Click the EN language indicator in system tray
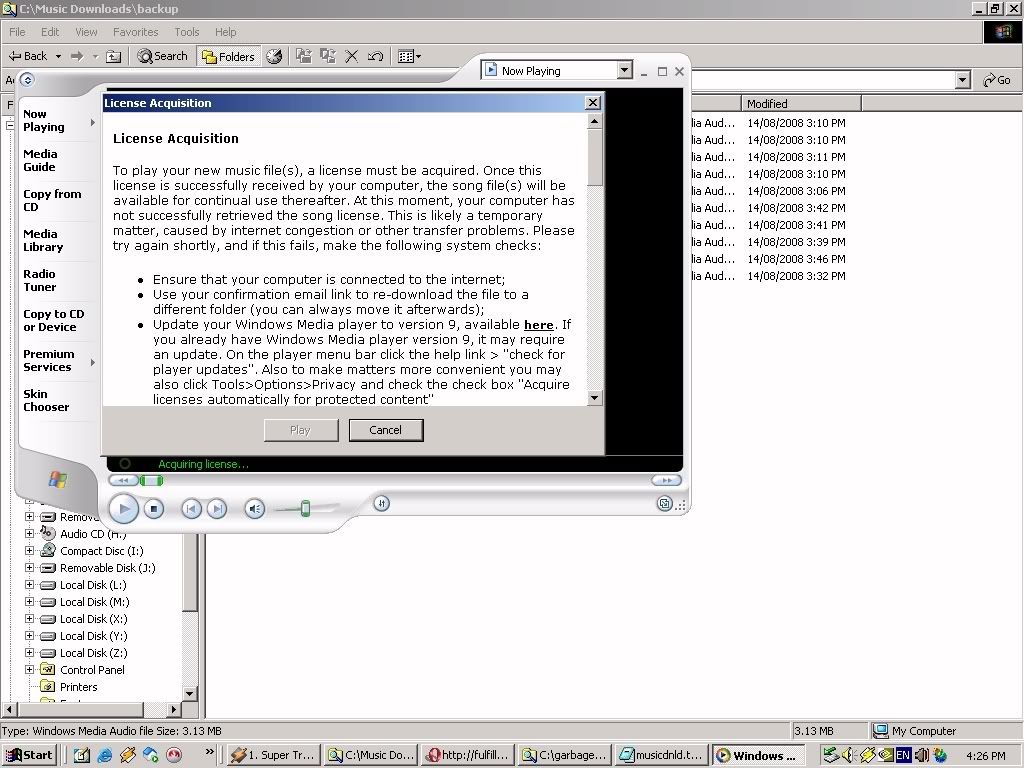The width and height of the screenshot is (1024, 768). click(x=903, y=755)
